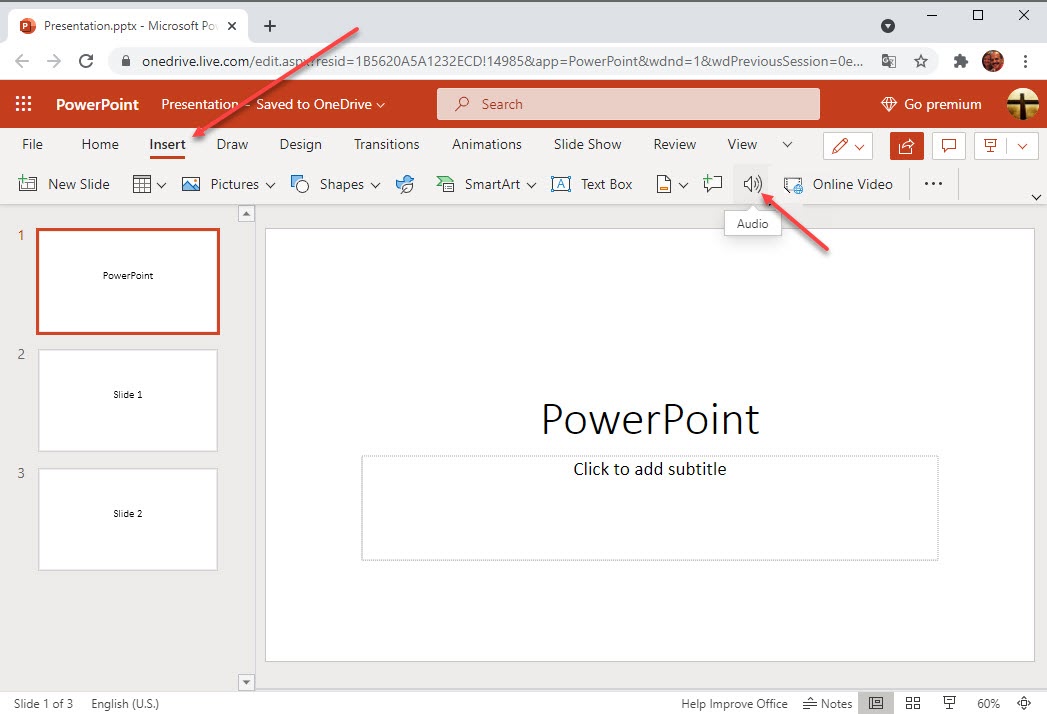Expand the ribbon display options chevron
Viewport: 1047px width, 714px height.
(1036, 197)
